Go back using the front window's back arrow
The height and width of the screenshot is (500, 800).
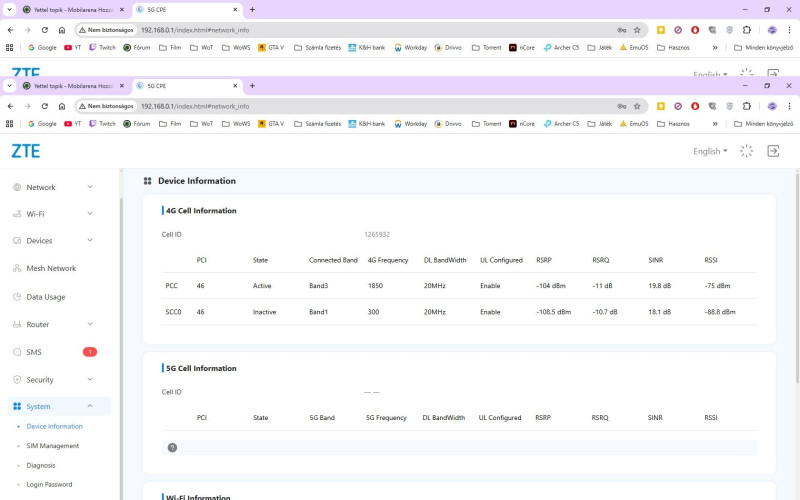[x=11, y=106]
